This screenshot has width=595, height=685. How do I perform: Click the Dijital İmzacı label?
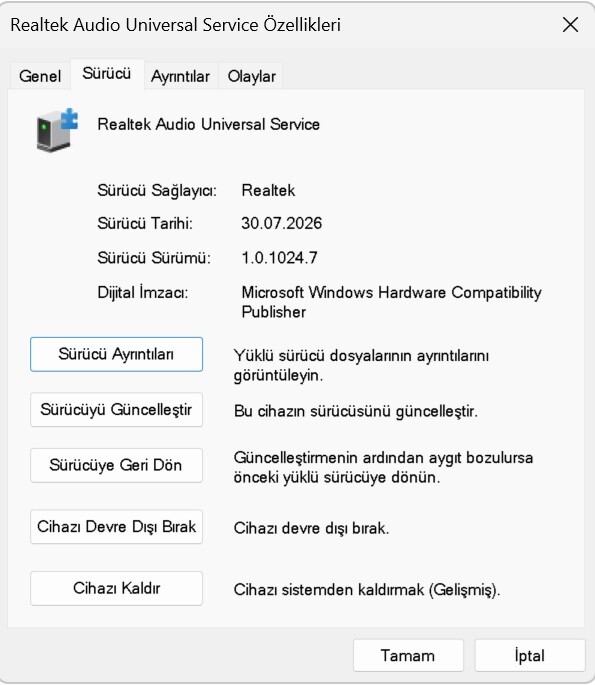point(142,292)
